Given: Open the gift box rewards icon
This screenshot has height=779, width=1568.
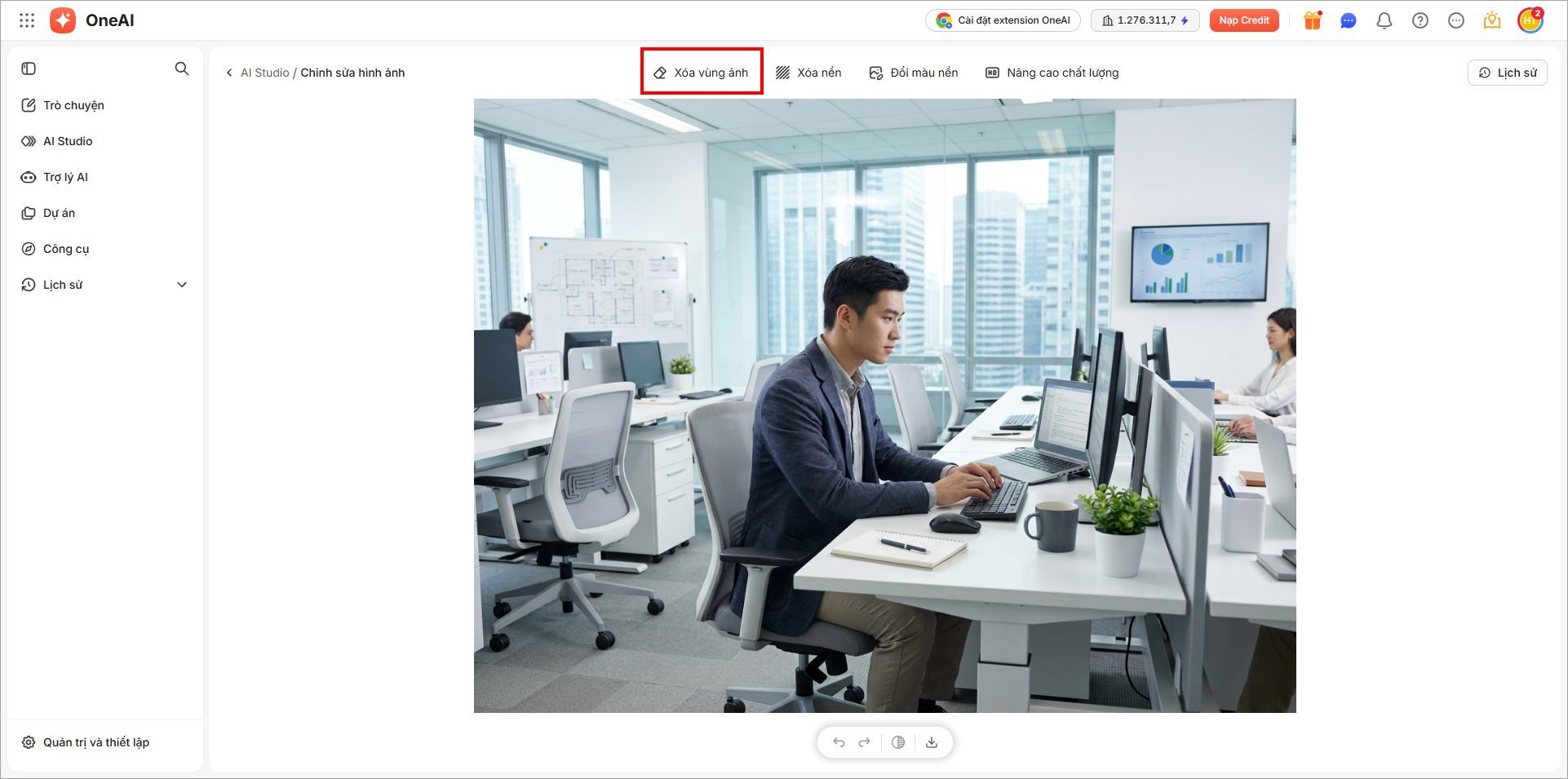Looking at the screenshot, I should click(x=1313, y=20).
